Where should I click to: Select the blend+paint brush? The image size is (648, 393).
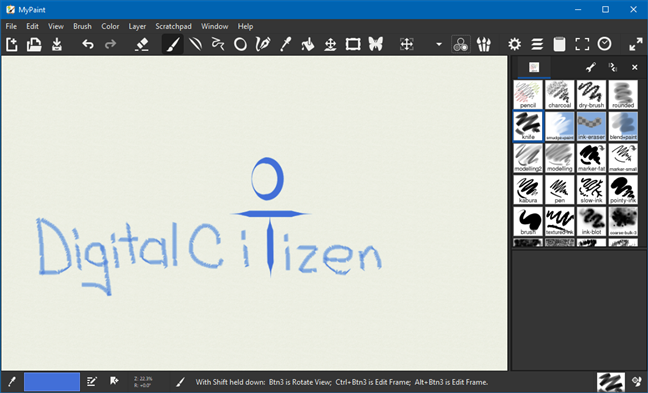click(x=623, y=126)
